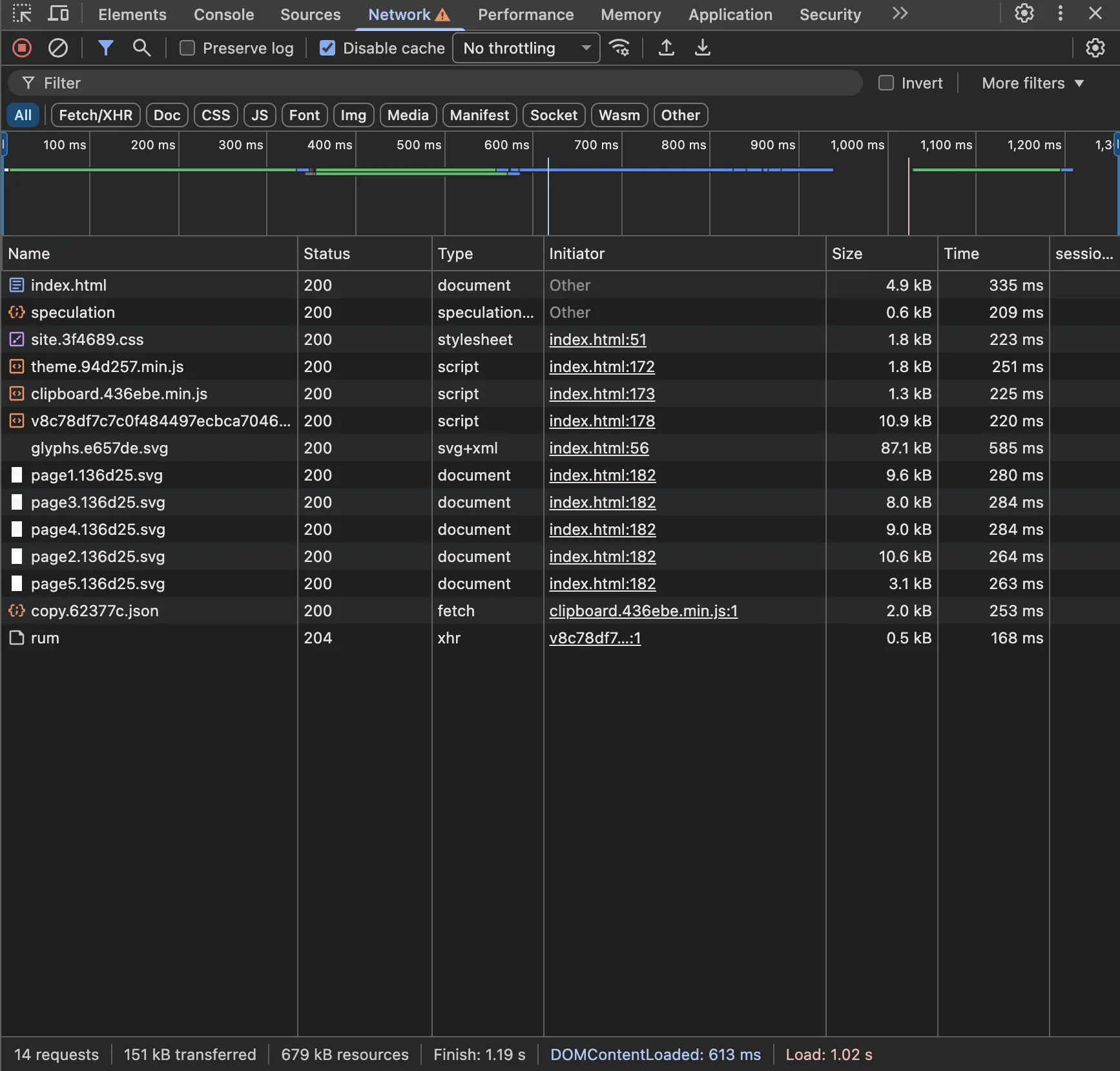Switch to the Sources tab
This screenshot has height=1071, width=1120.
click(311, 14)
